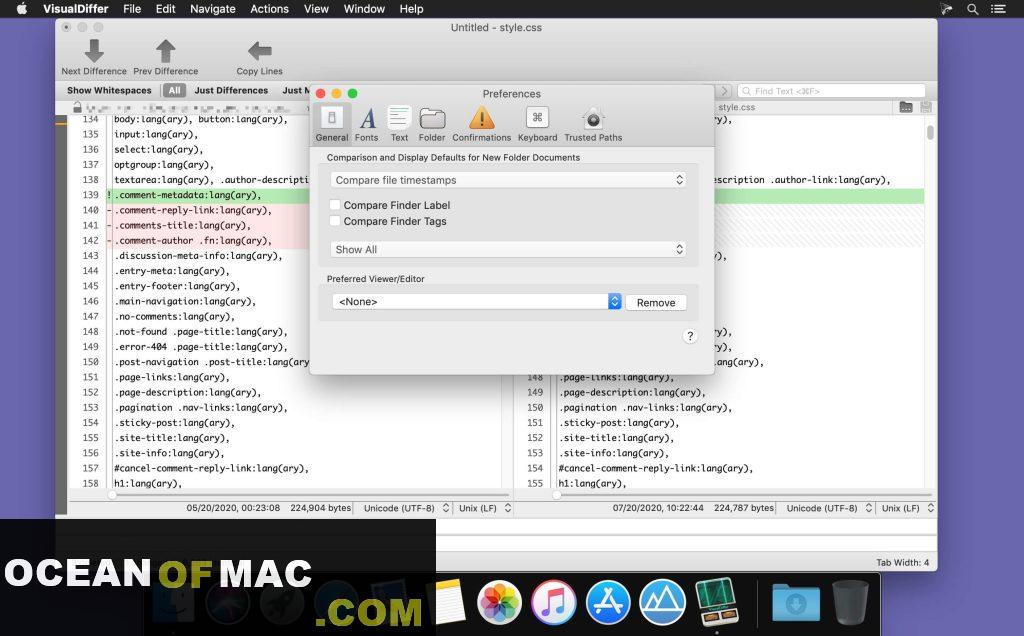Launch Music from the Dock
This screenshot has width=1024, height=636.
553,602
